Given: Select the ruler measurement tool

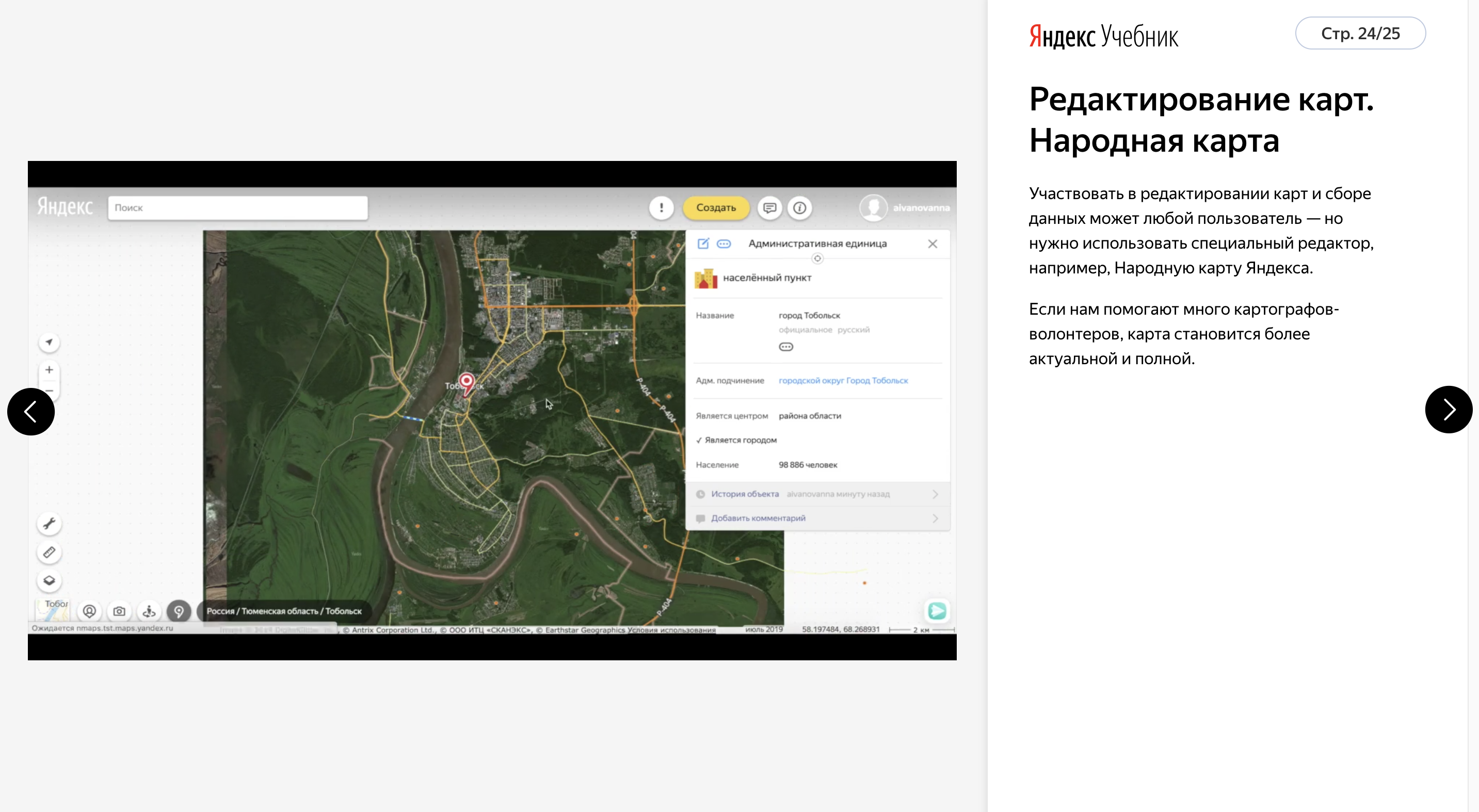Looking at the screenshot, I should tap(50, 552).
